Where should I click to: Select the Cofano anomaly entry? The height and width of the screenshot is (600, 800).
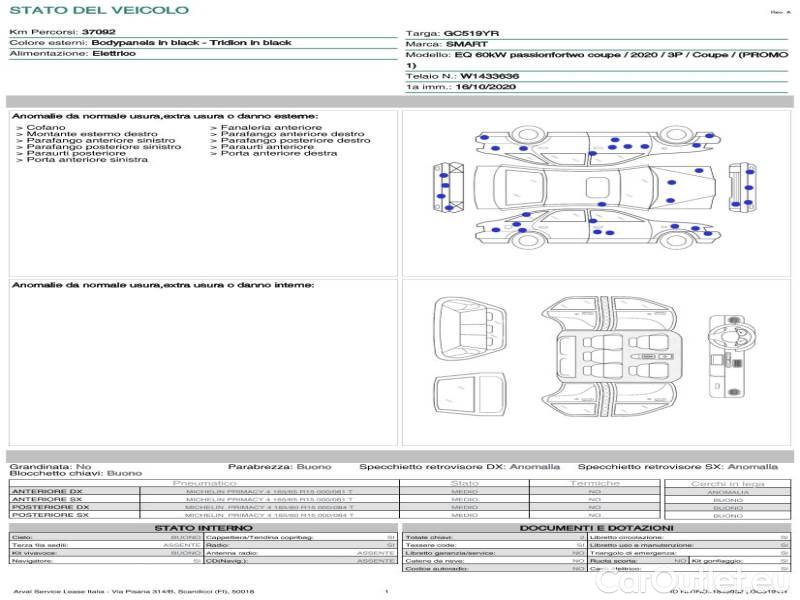click(46, 128)
